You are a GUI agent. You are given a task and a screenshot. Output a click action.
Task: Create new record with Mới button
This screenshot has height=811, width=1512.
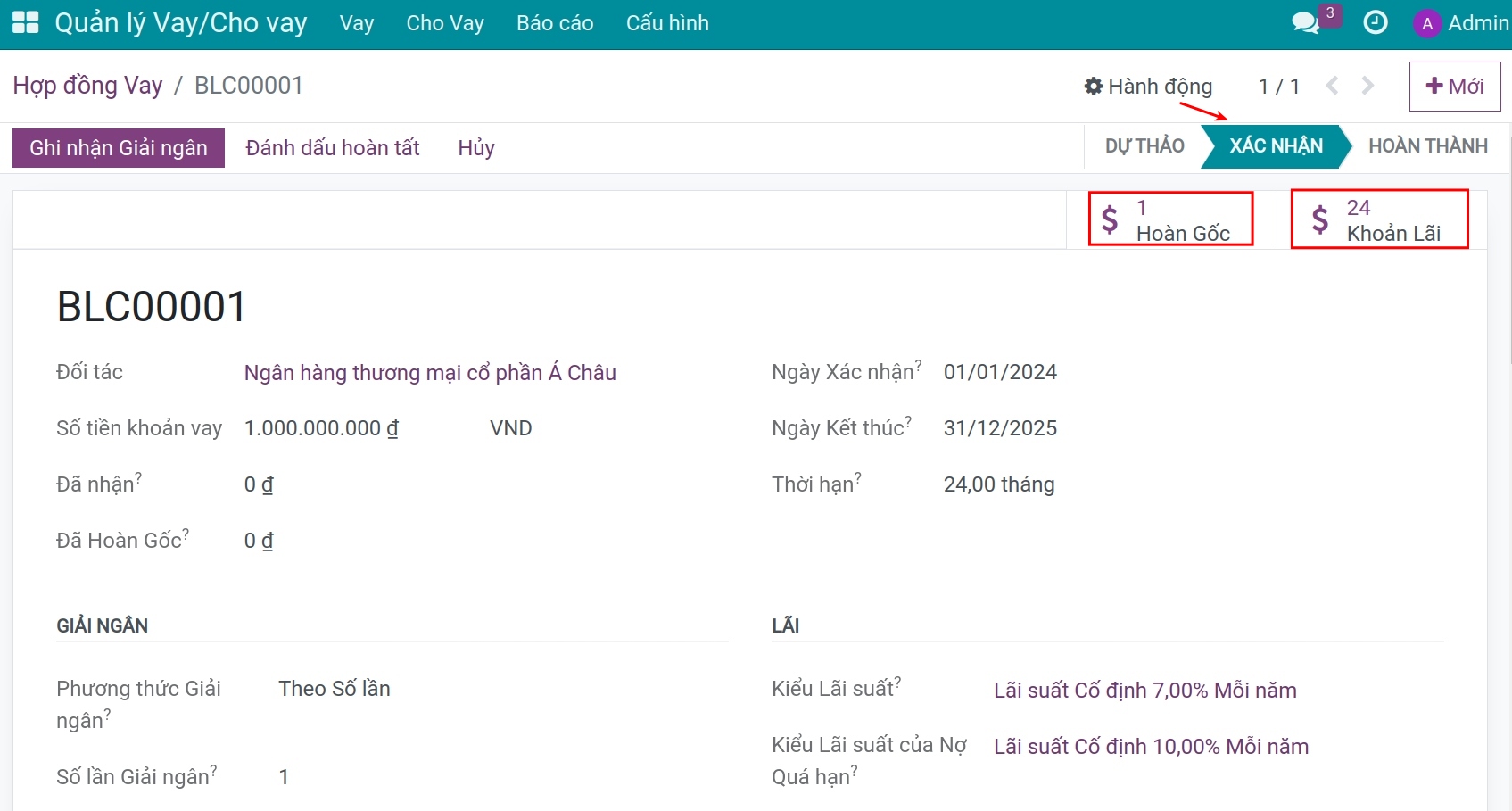[1455, 87]
